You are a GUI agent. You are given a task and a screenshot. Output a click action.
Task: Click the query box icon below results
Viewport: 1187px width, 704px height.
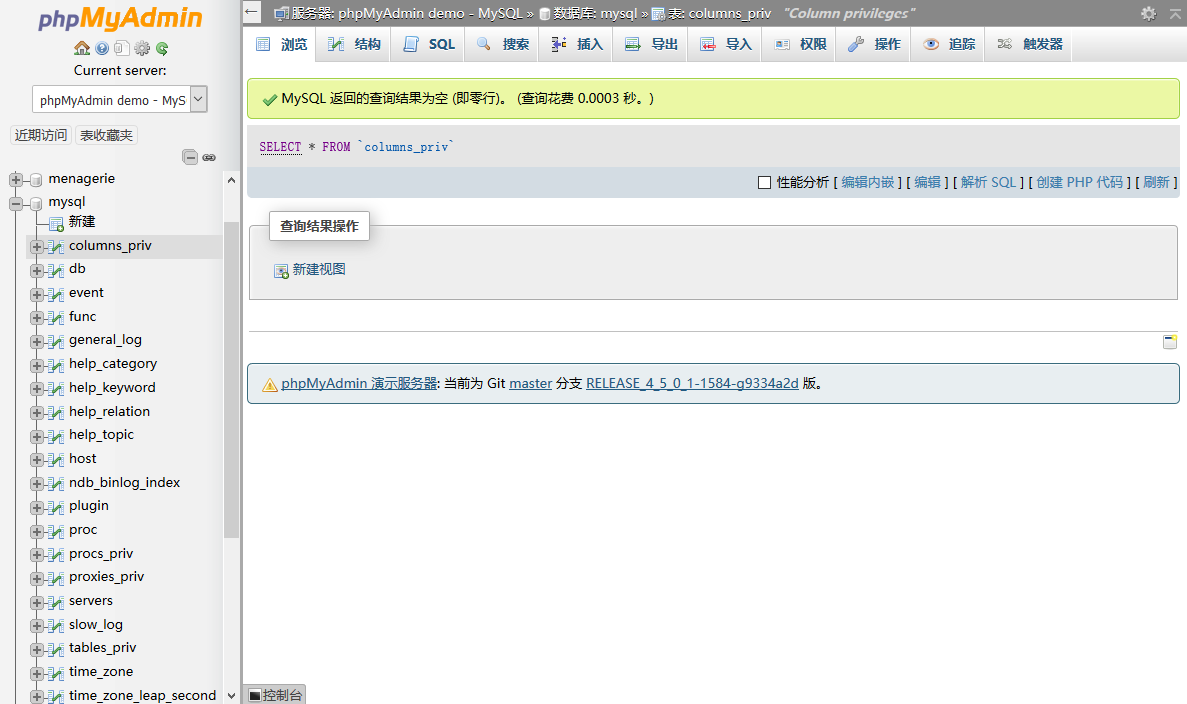point(1169,342)
